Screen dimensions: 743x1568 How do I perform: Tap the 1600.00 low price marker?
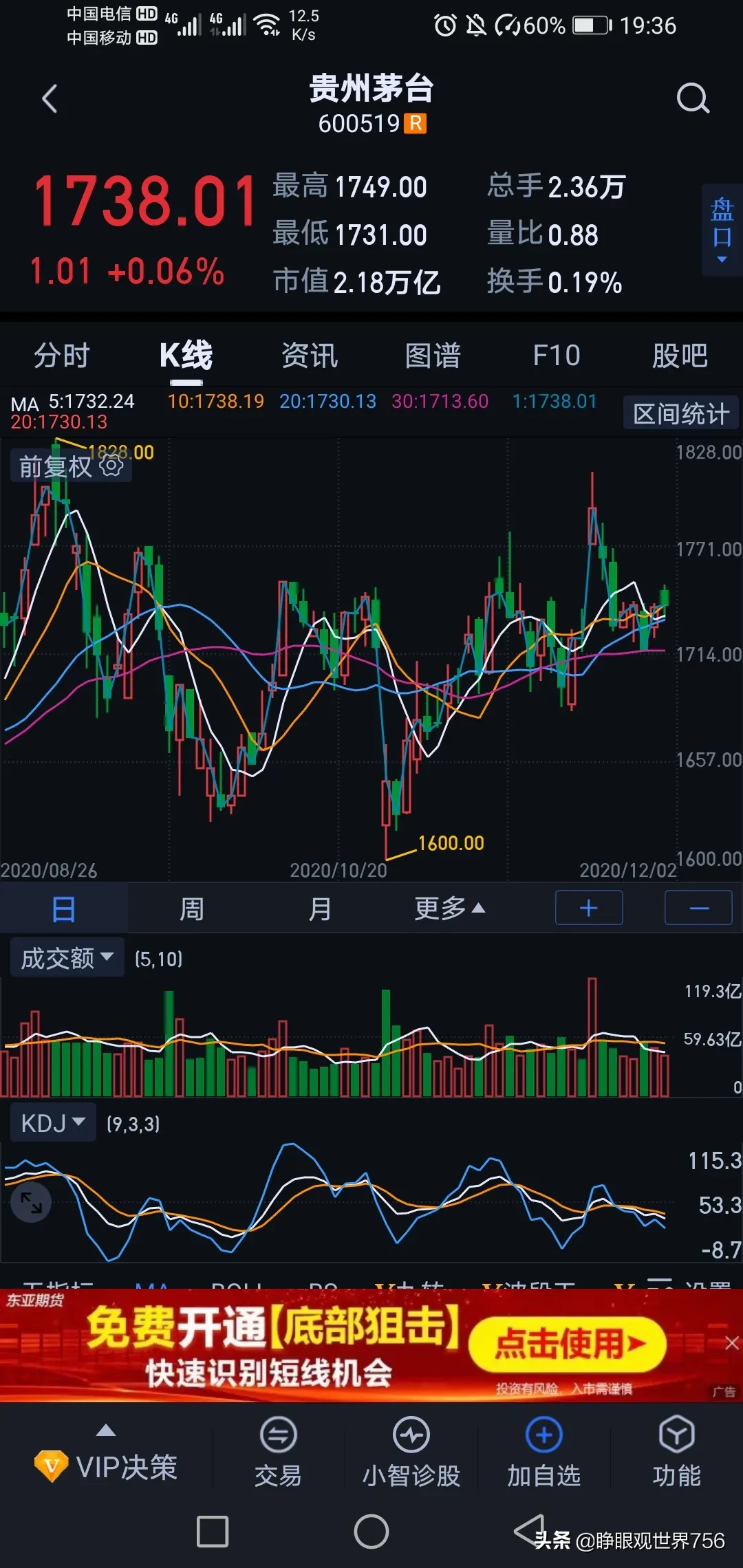pos(451,842)
